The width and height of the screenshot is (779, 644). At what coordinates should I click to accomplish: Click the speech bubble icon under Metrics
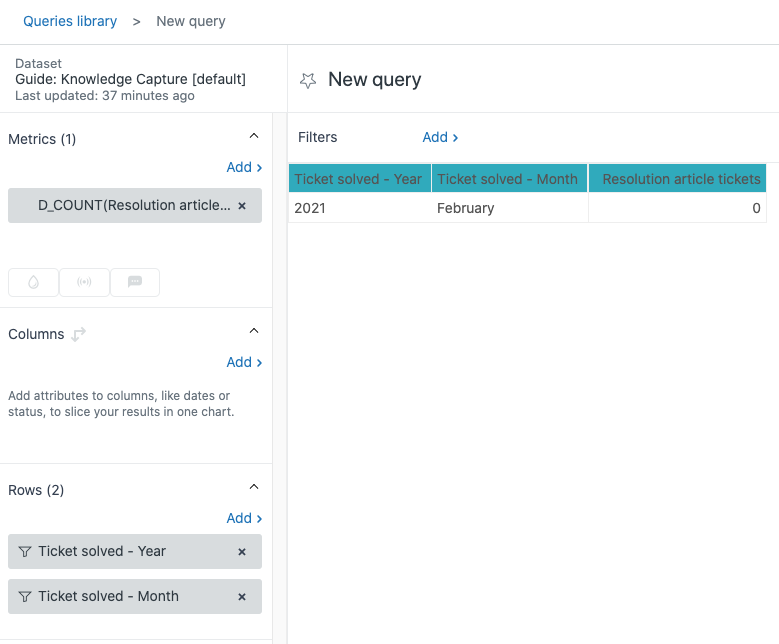[135, 283]
